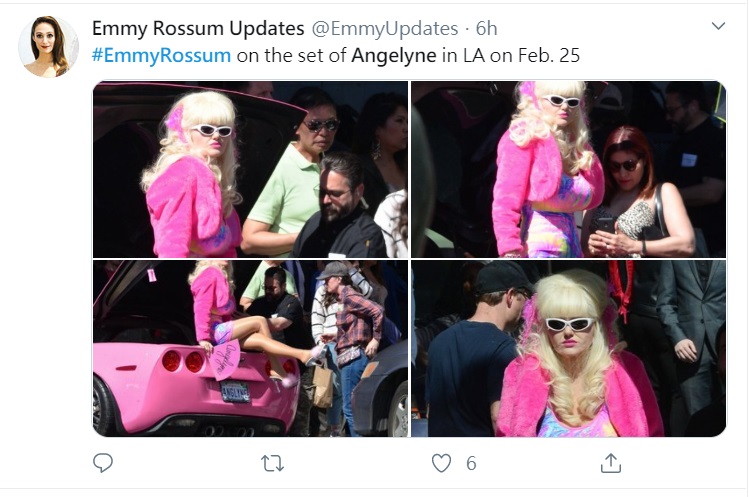The width and height of the screenshot is (749, 497).
Task: Open the Emmy Rossum Updates display name
Action: 198,28
